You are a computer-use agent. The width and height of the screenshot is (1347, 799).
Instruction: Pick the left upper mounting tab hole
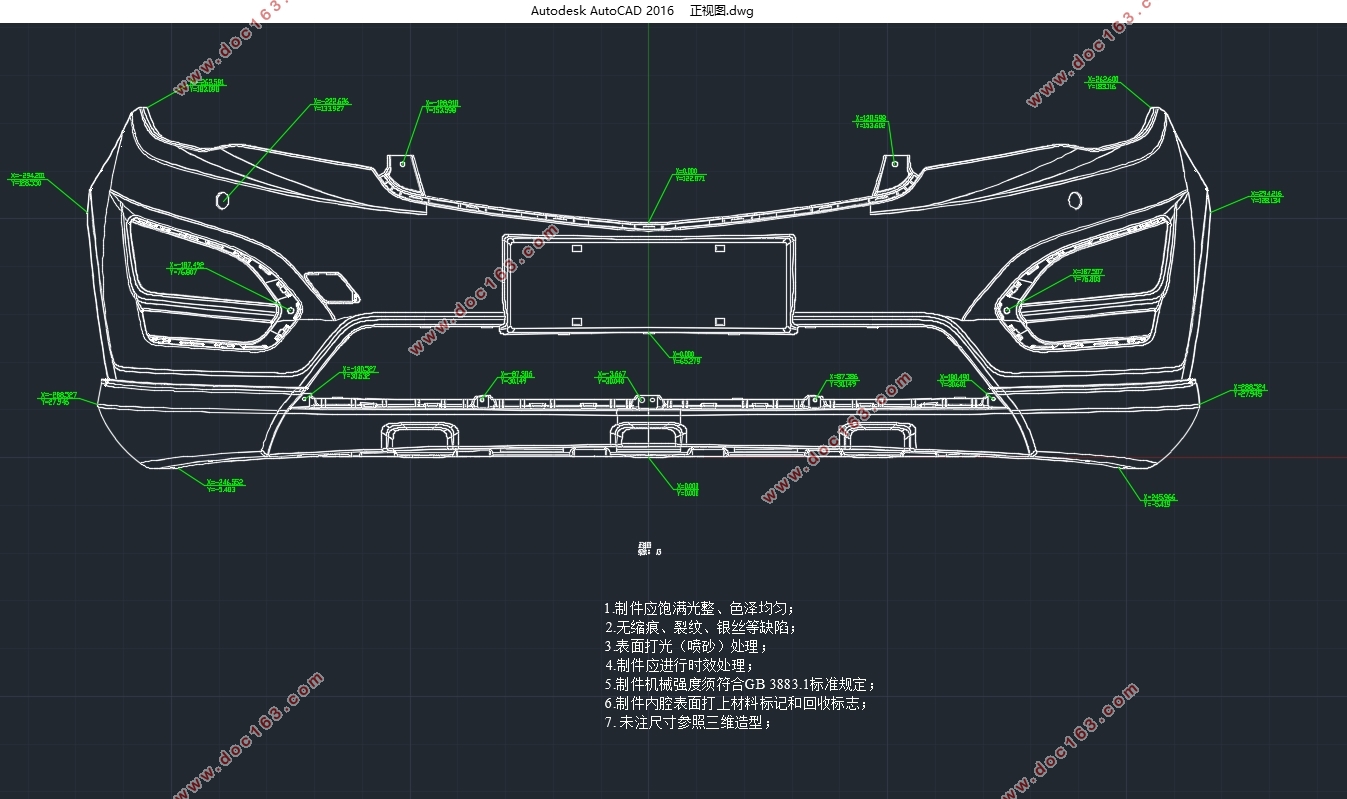403,163
